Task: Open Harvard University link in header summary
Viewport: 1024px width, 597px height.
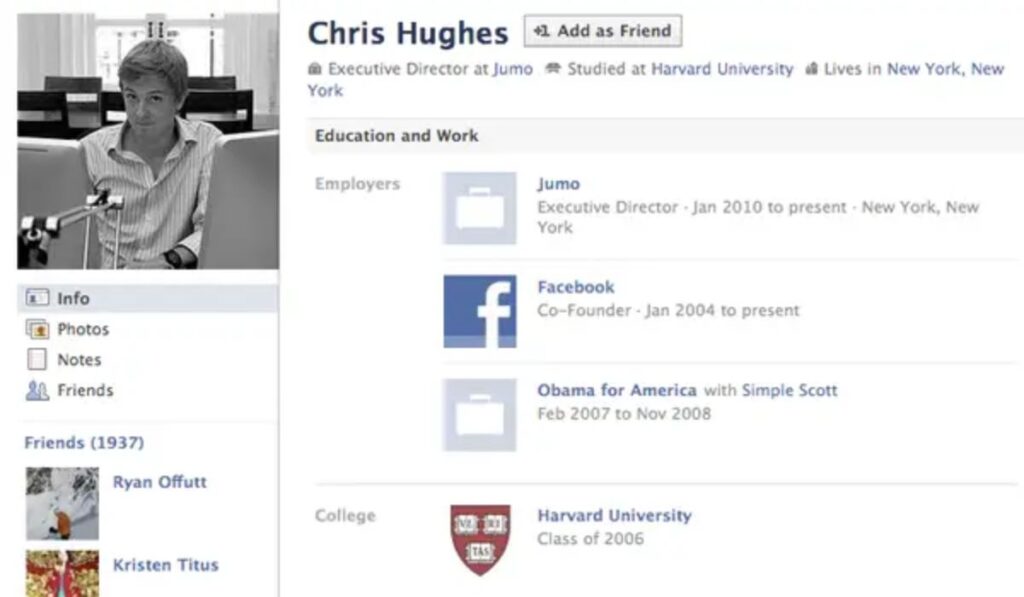Action: pos(722,69)
